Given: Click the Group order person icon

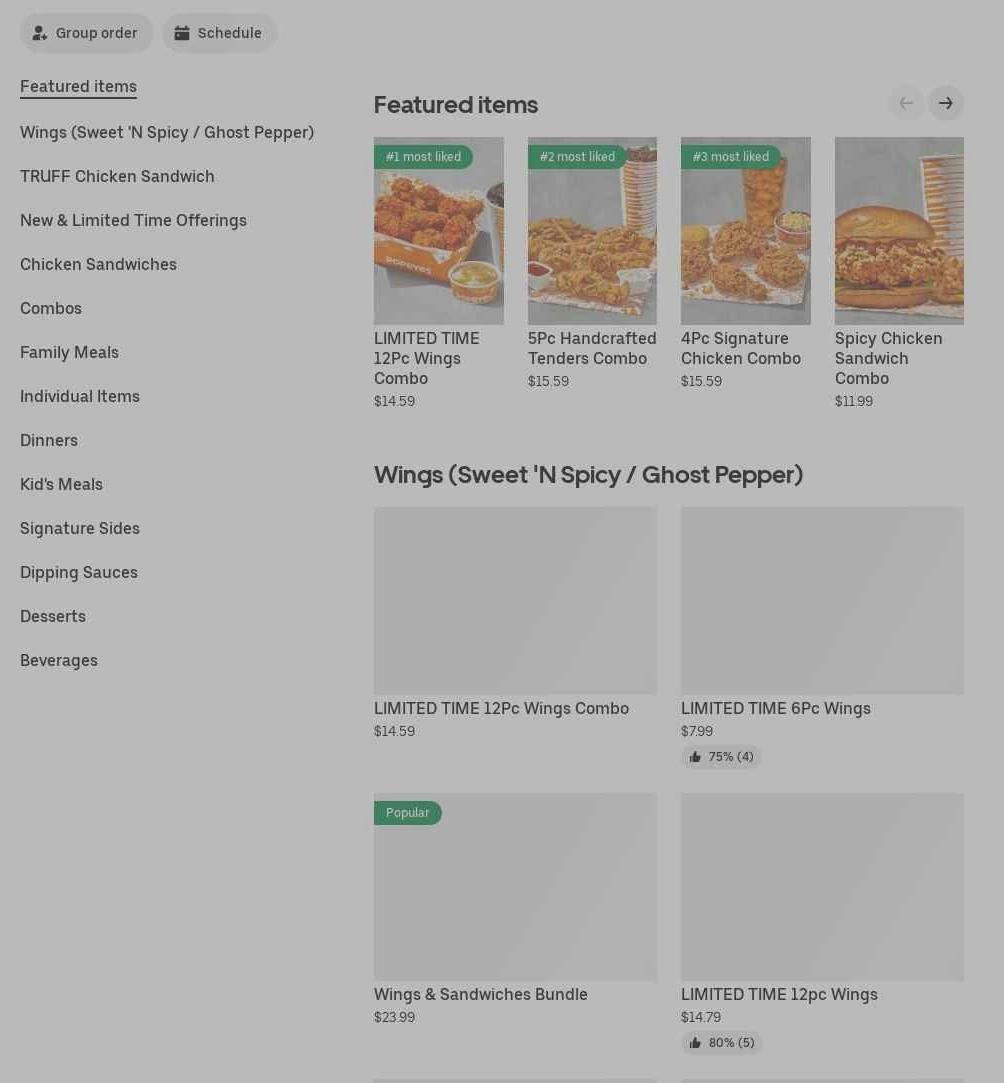Looking at the screenshot, I should point(40,33).
